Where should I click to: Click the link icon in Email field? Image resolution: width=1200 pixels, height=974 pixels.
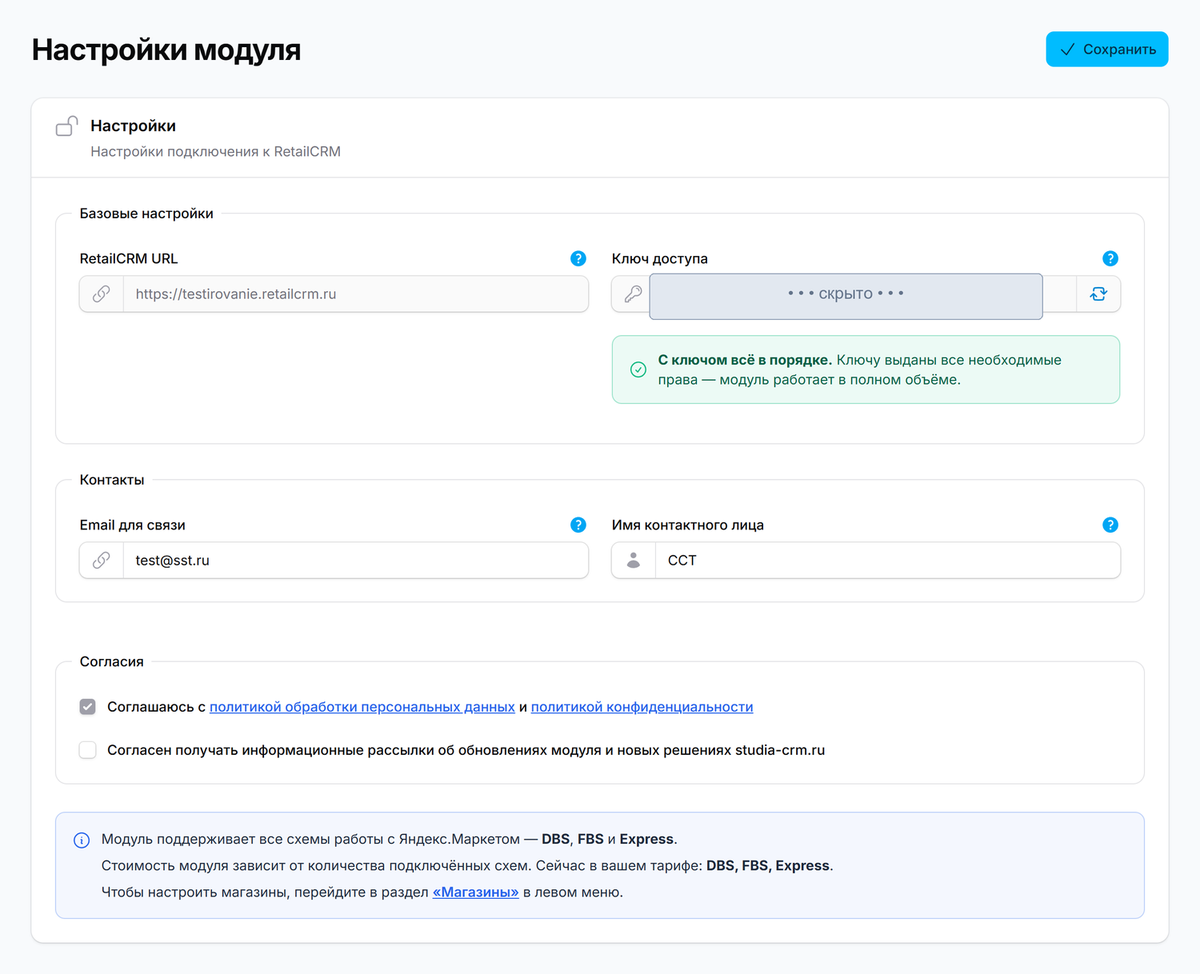click(101, 560)
